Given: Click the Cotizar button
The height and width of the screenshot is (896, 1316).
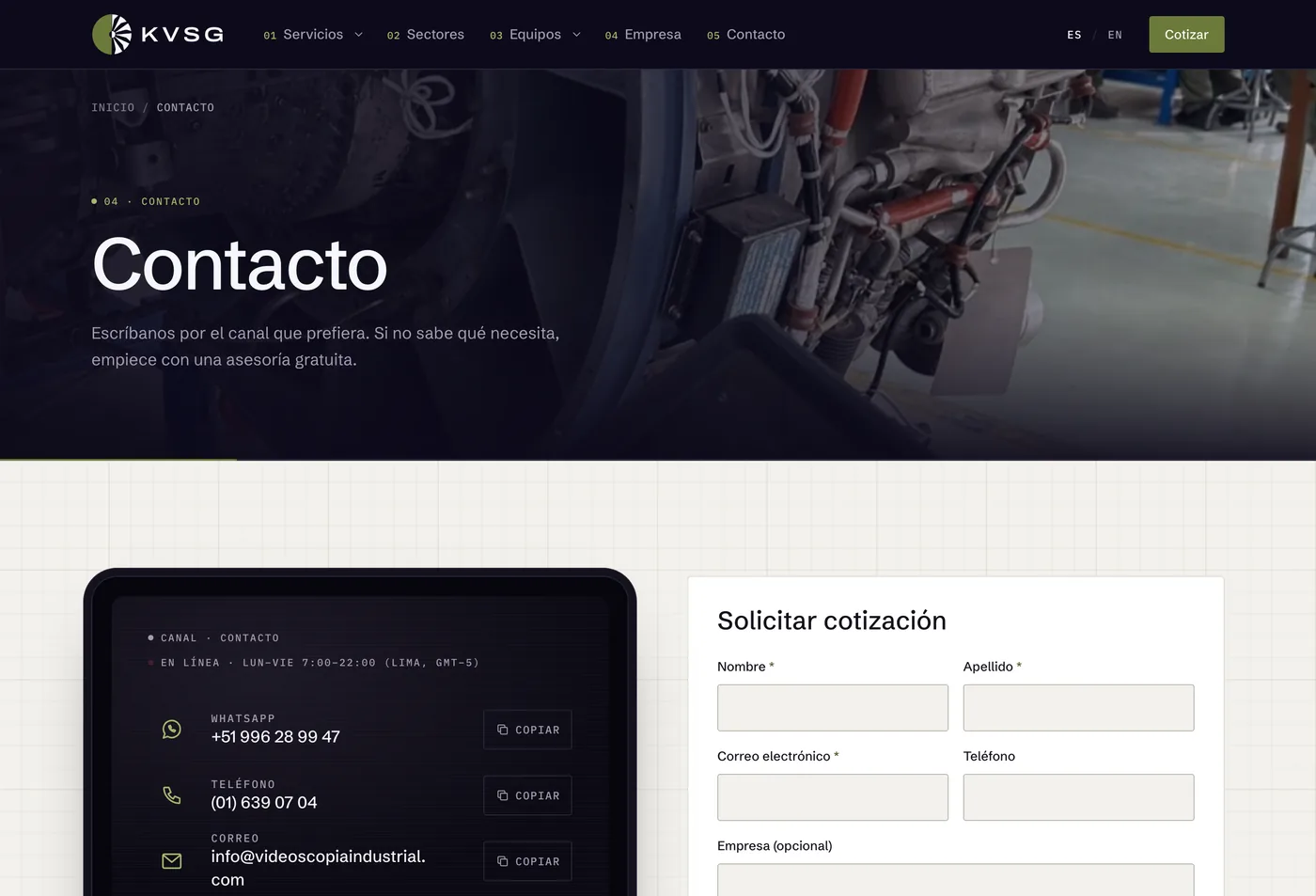Looking at the screenshot, I should (1186, 35).
